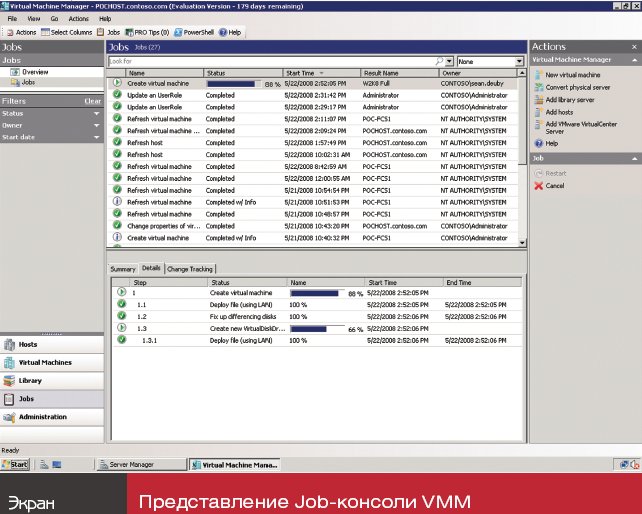Open the Actions menu

click(x=79, y=18)
